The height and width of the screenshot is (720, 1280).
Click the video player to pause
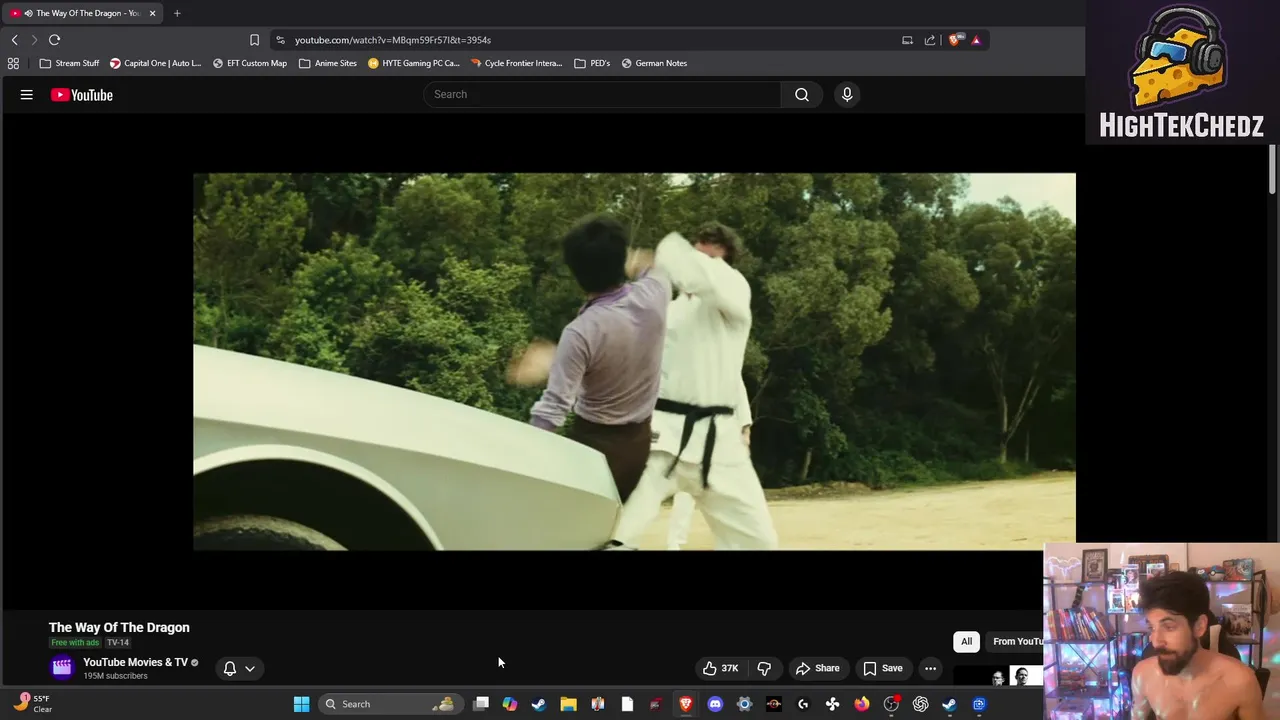(x=634, y=362)
